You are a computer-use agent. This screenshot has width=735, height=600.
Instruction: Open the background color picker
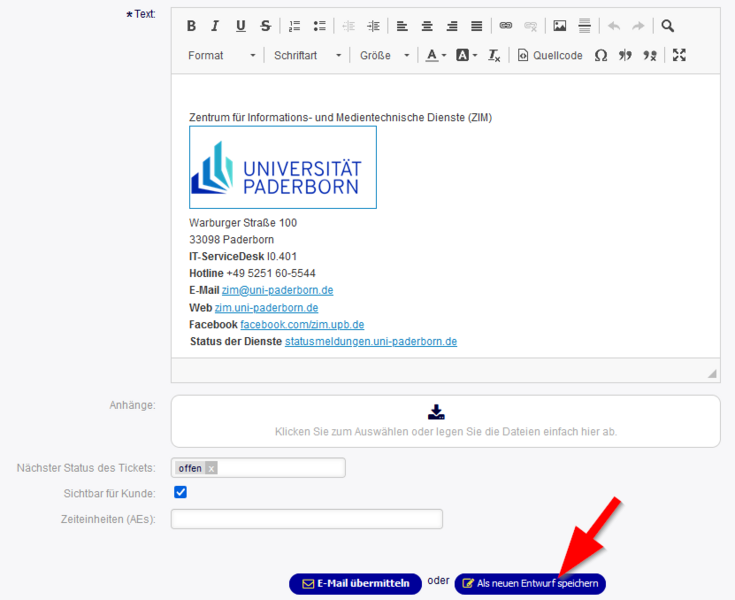467,55
